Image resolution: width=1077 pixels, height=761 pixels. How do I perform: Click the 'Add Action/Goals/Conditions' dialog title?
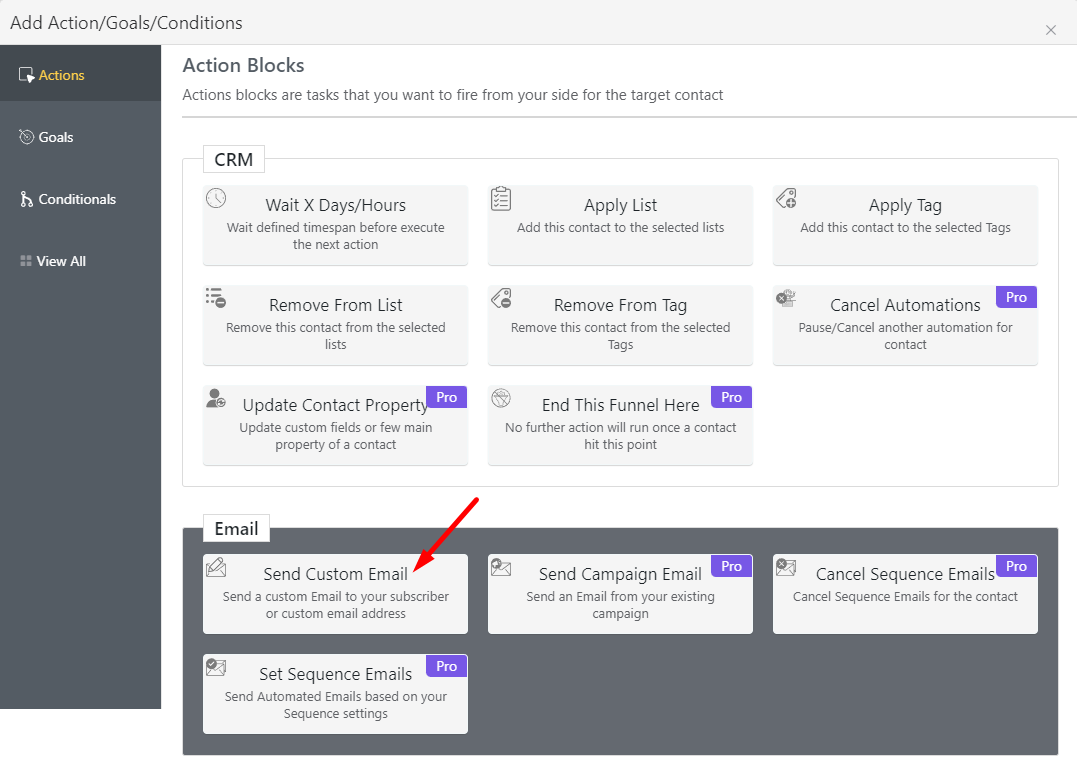(126, 23)
